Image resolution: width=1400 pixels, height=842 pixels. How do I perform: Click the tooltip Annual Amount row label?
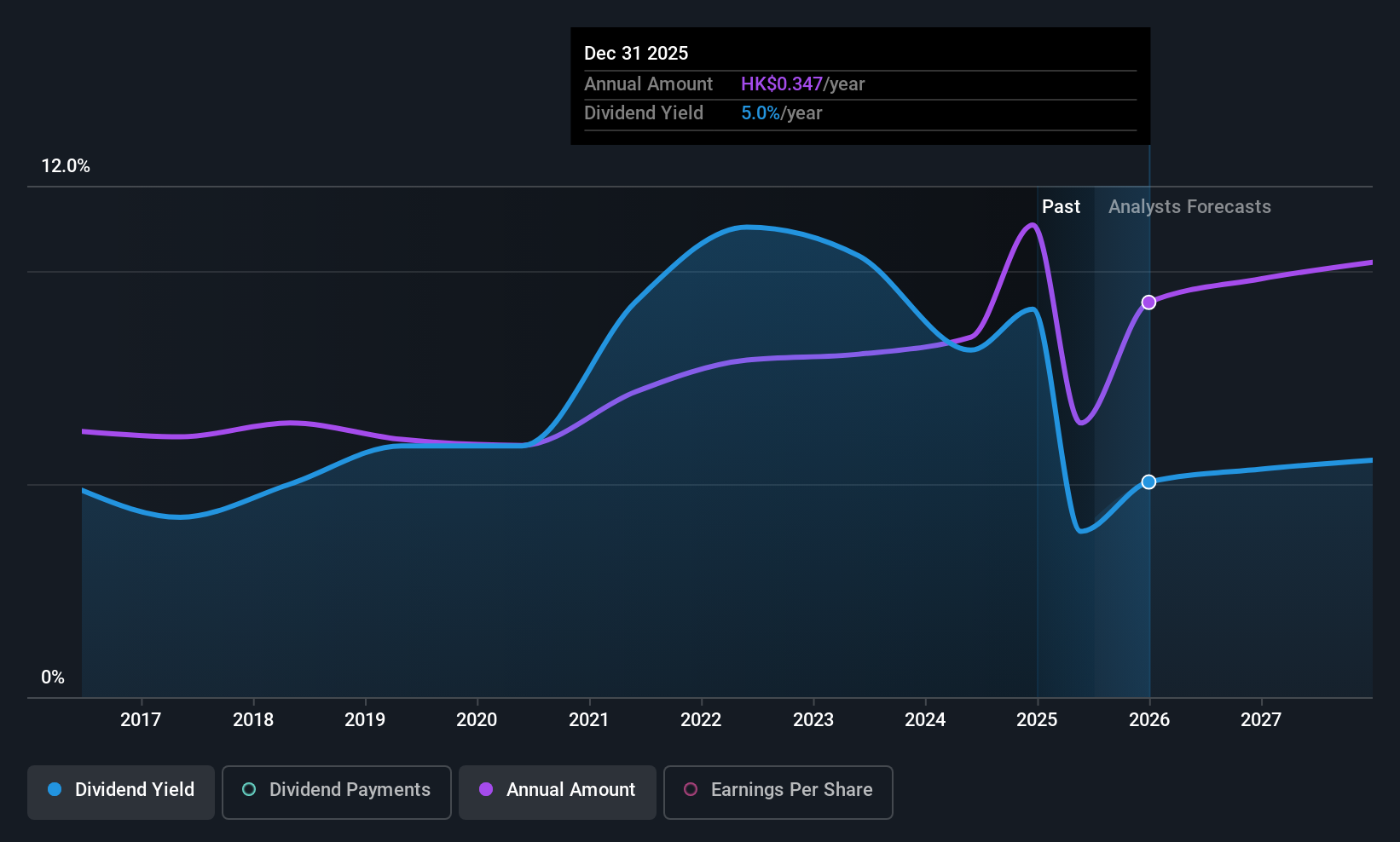648,84
